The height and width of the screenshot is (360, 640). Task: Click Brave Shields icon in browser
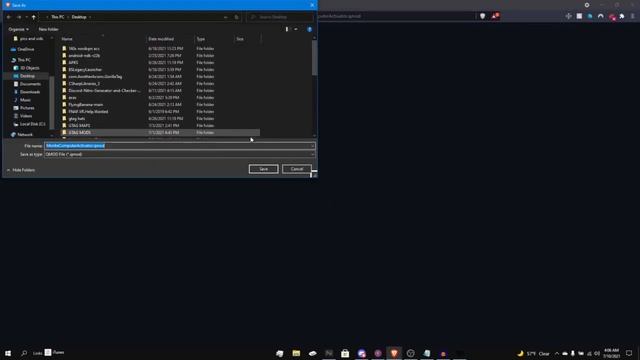482,16
